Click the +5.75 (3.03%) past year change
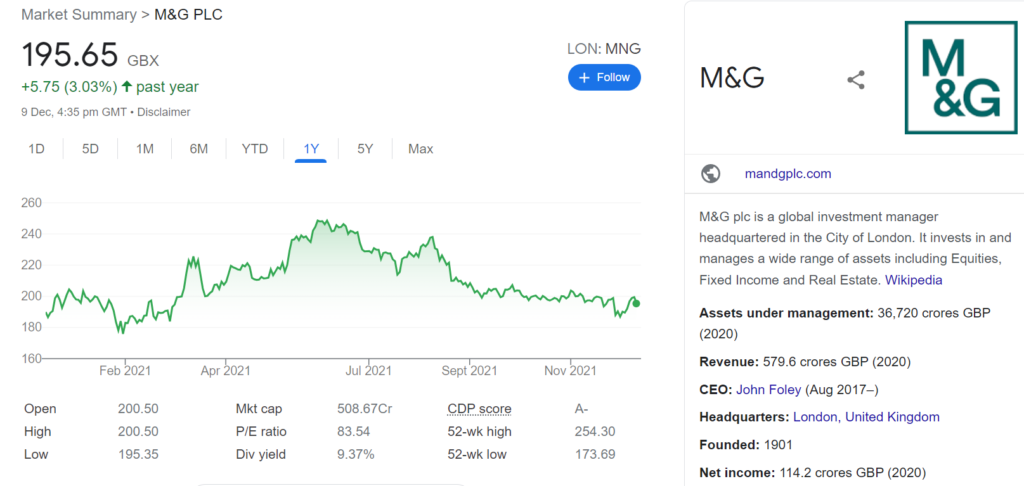Image resolution: width=1024 pixels, height=486 pixels. (x=110, y=87)
